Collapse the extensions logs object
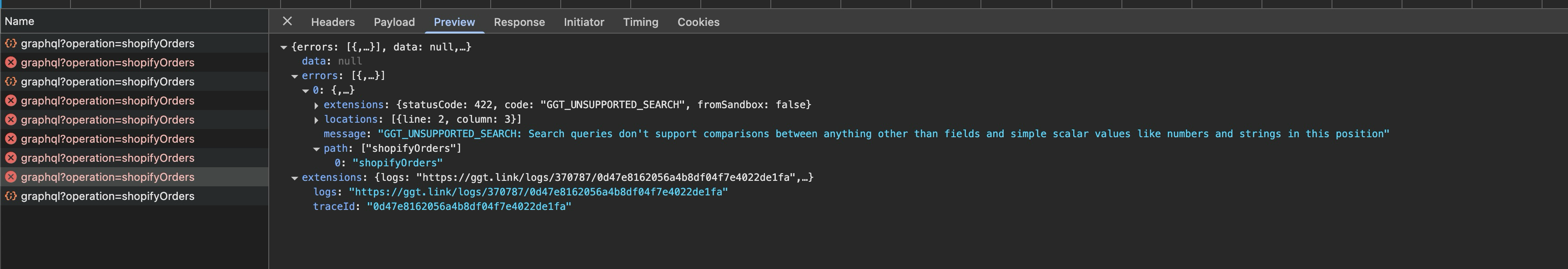The height and width of the screenshot is (269, 1568). click(x=295, y=178)
